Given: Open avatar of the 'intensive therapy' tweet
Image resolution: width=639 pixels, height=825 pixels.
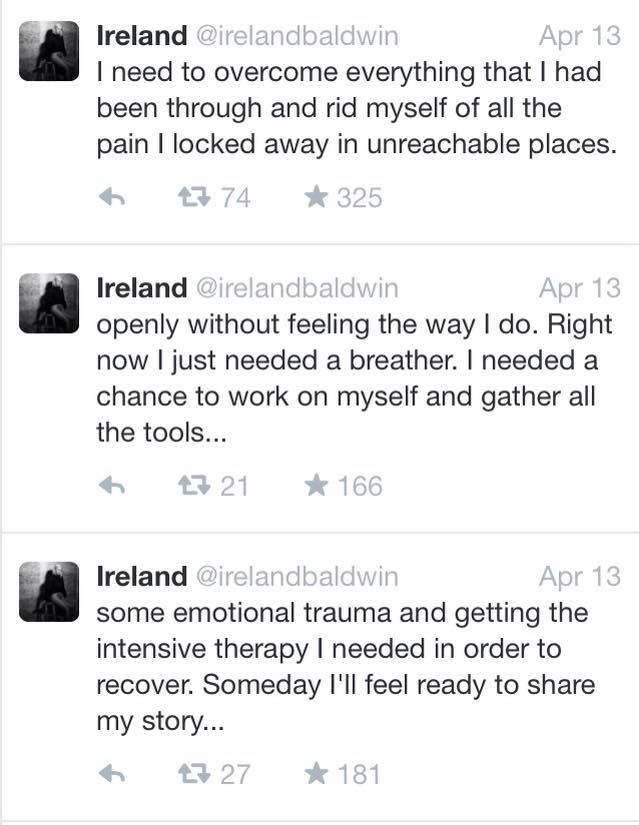Looking at the screenshot, I should click(49, 591).
